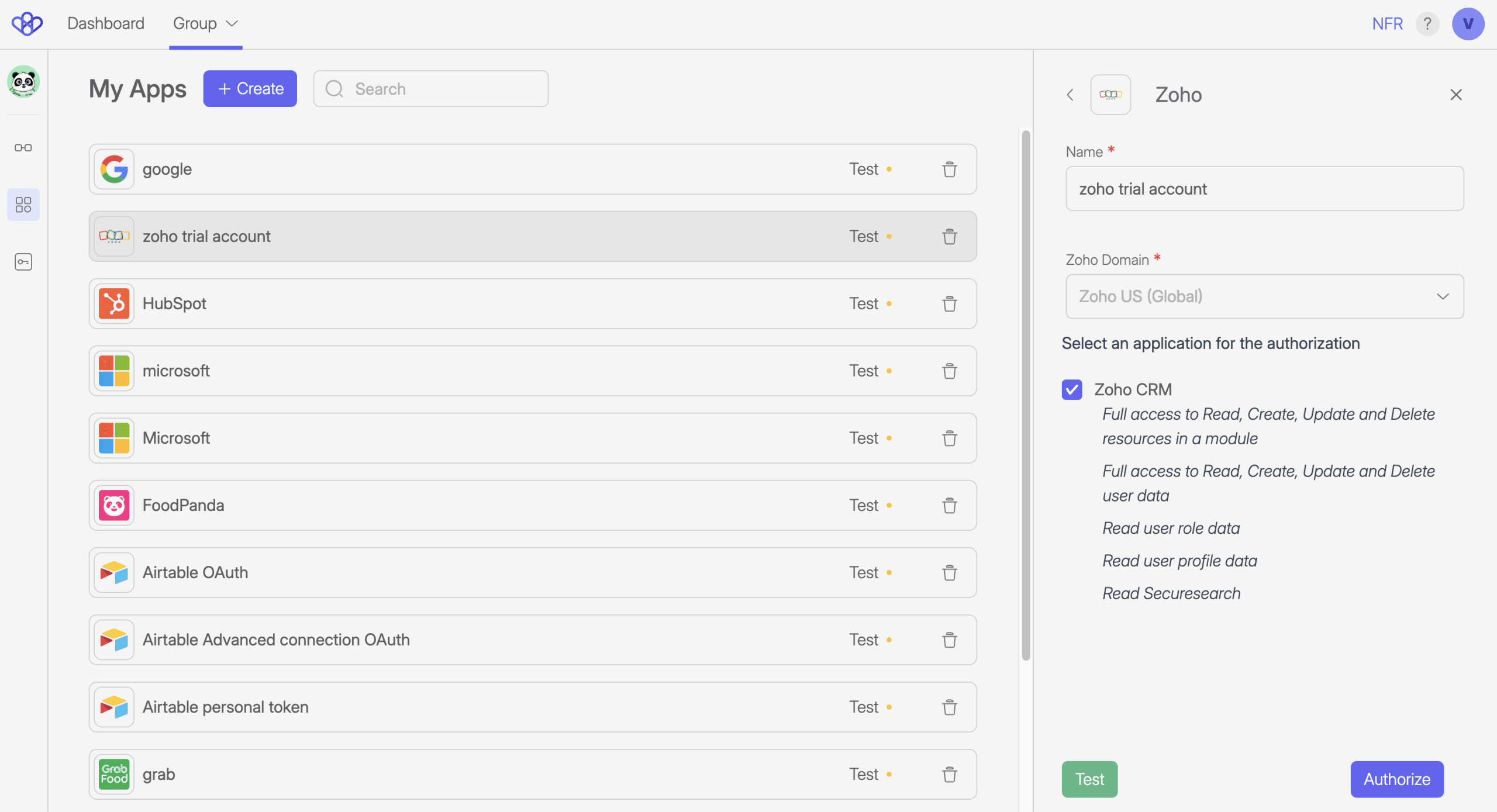Screen dimensions: 1497x812
Task: Select the zoho trial account row
Action: (533, 237)
